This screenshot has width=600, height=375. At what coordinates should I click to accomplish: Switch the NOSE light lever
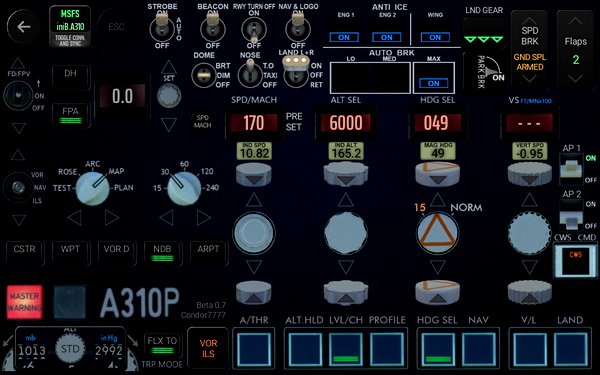[250, 73]
